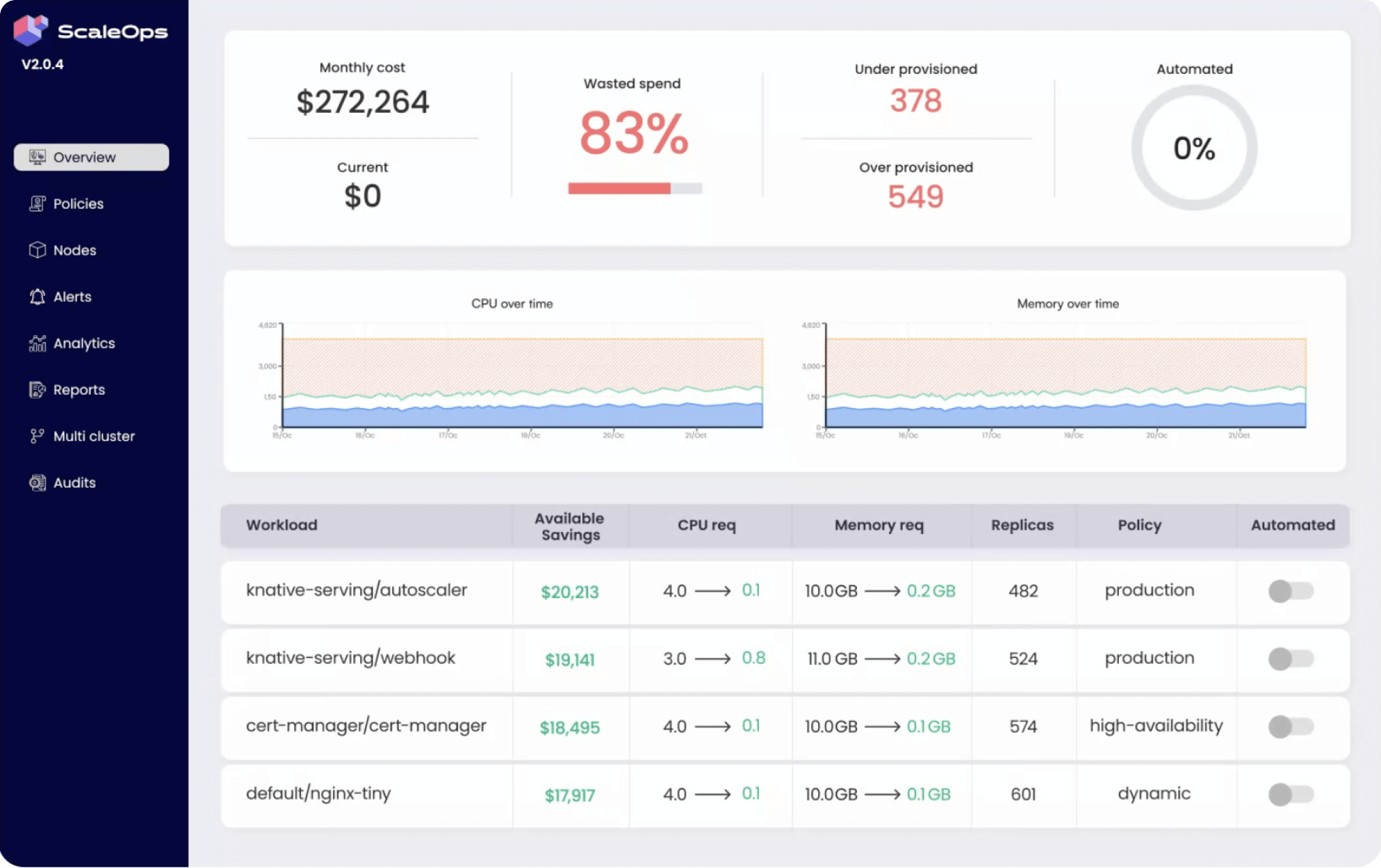
Task: Open the Audits section icon
Action: [38, 483]
